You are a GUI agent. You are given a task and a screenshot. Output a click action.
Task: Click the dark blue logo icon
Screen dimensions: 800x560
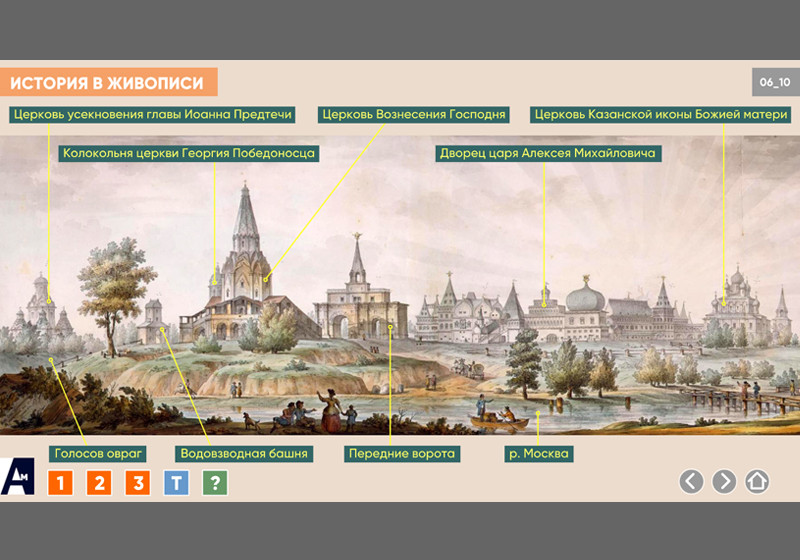click(18, 478)
